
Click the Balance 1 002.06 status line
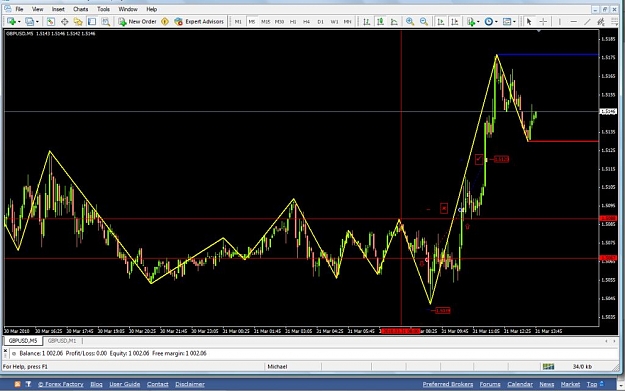[113, 353]
